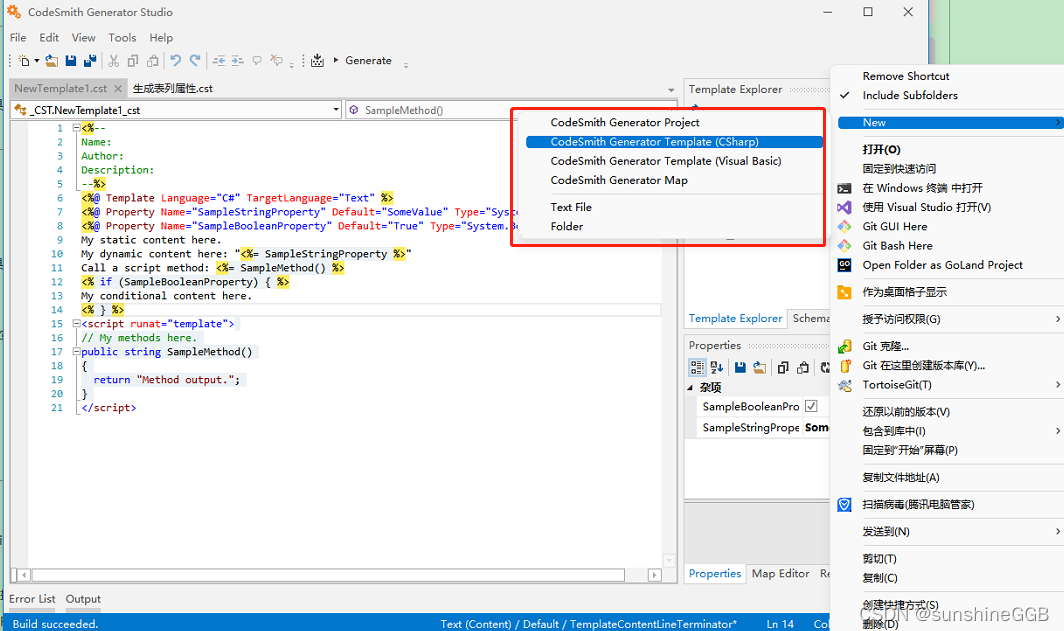Click the Increase indent icon
This screenshot has width=1064, height=631.
pyautogui.click(x=238, y=61)
